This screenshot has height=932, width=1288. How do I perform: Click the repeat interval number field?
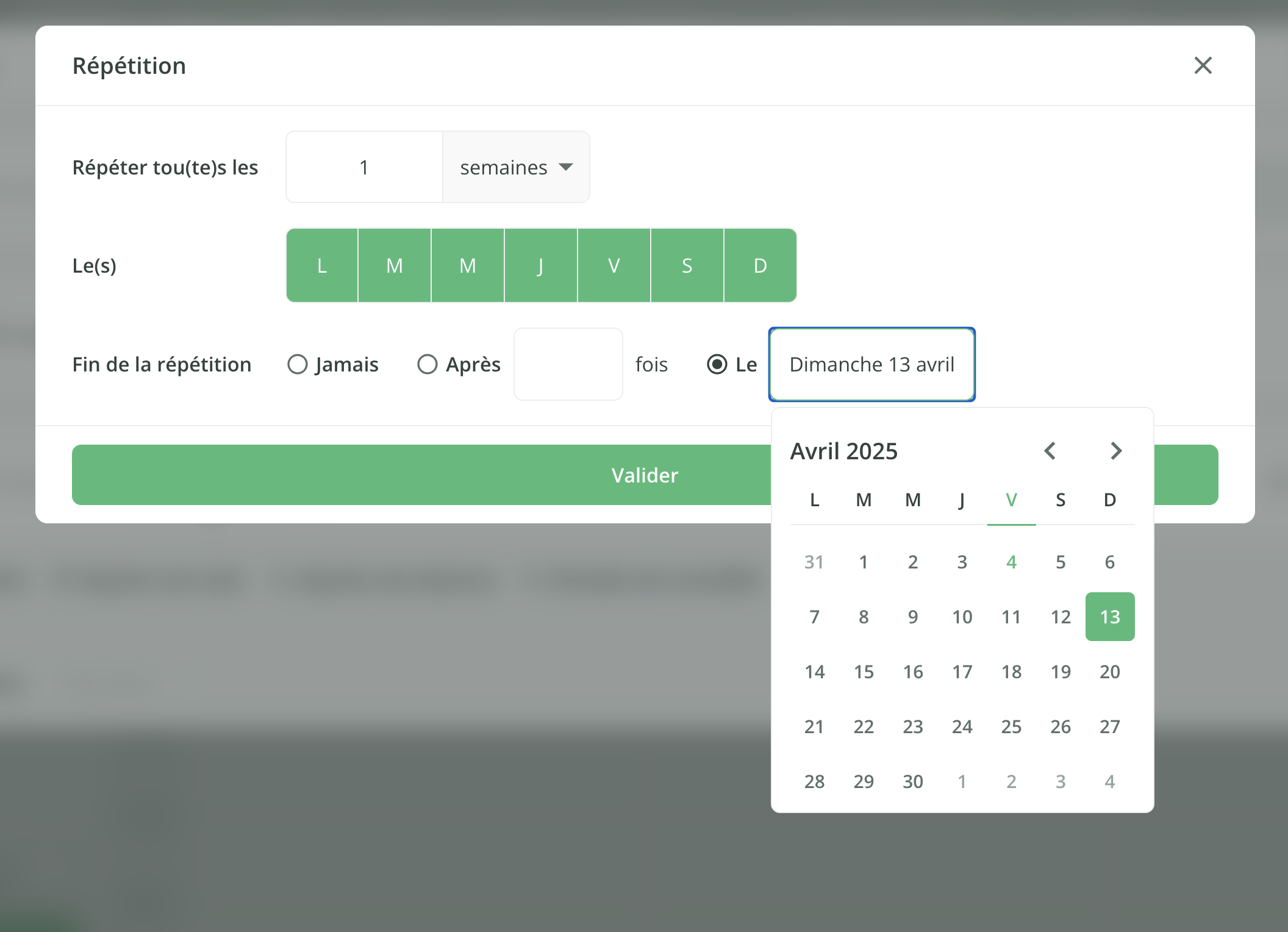coord(363,167)
